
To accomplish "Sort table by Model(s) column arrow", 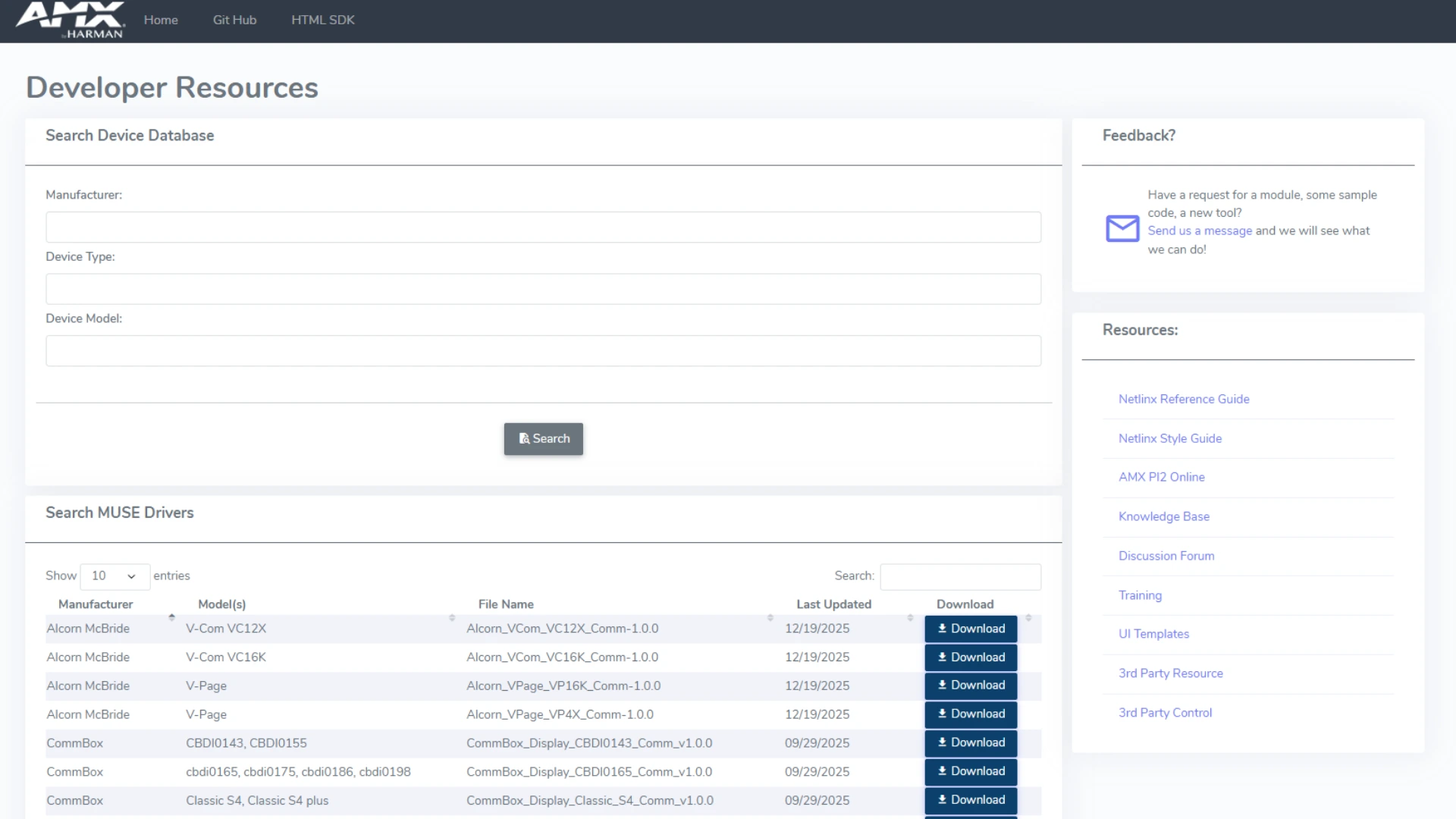I will (452, 617).
